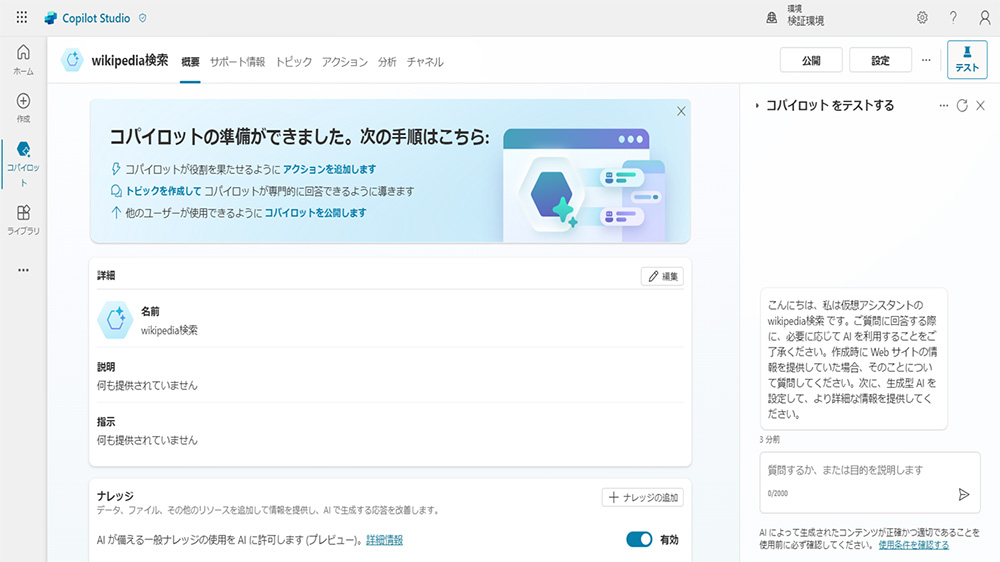The width and height of the screenshot is (1000, 562).
Task: Switch to the サポート情報 tab
Action: click(x=237, y=62)
